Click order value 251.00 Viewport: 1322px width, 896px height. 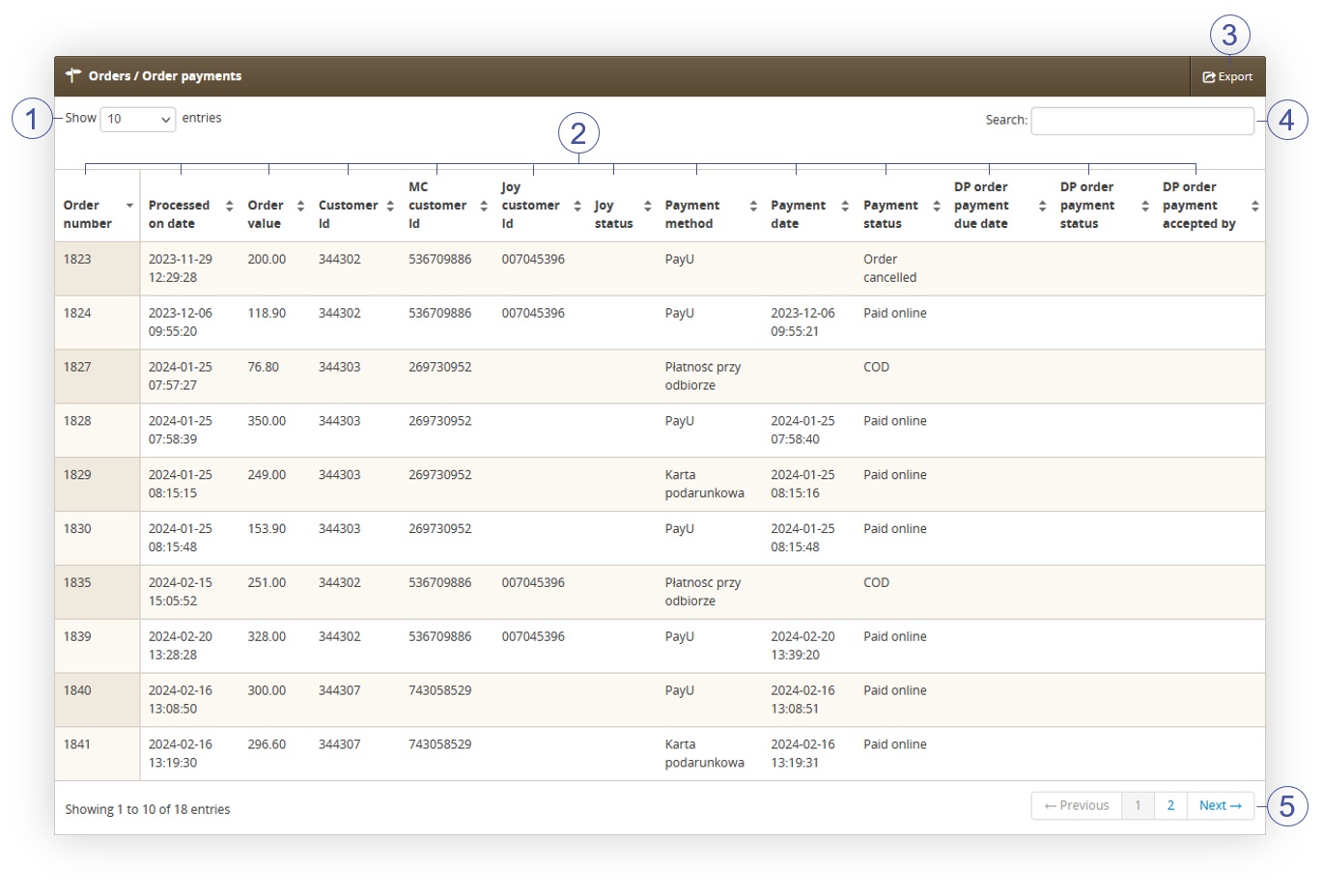267,583
